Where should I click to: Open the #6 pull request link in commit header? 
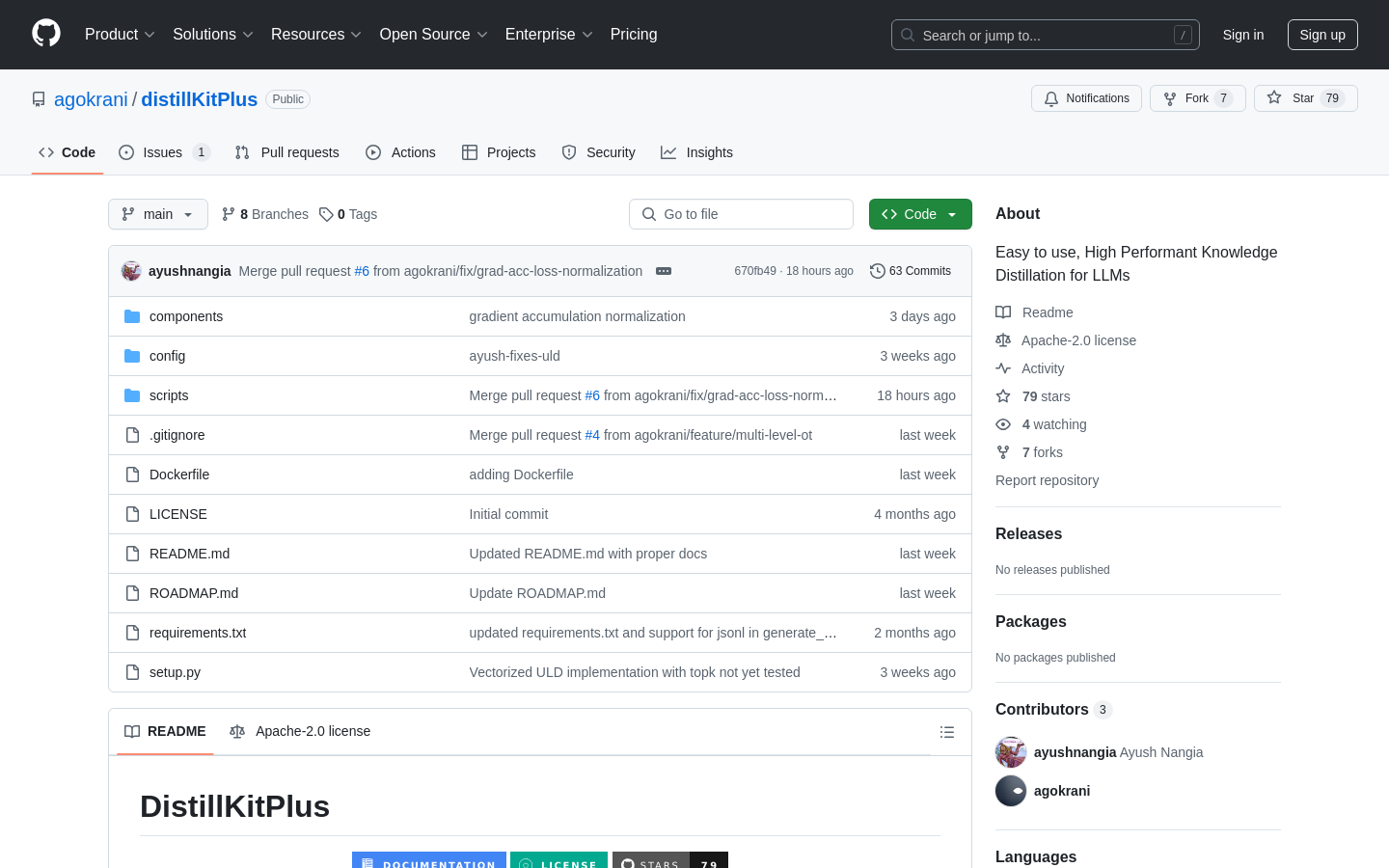click(362, 271)
